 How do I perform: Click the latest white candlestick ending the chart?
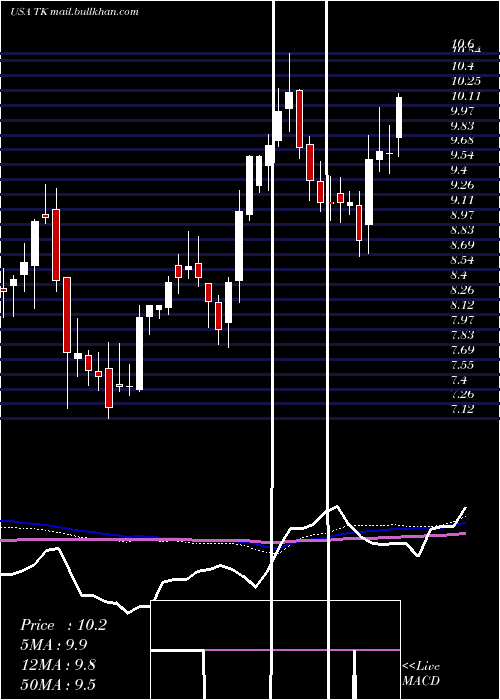click(399, 118)
